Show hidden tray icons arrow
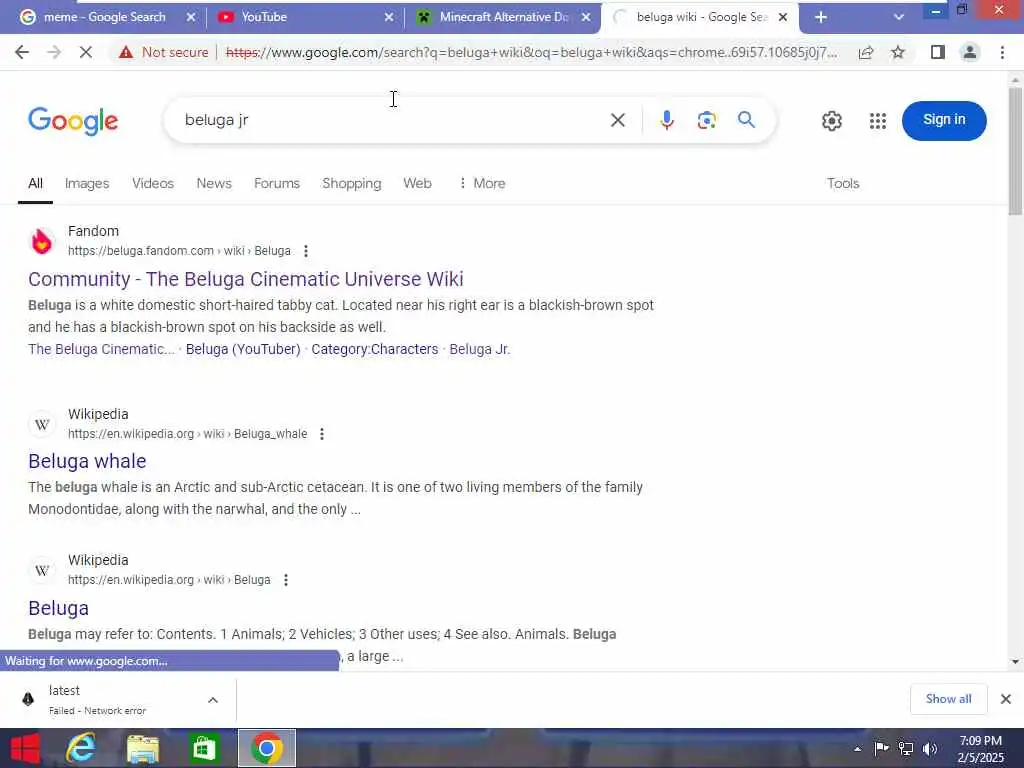The height and width of the screenshot is (768, 1024). point(857,749)
